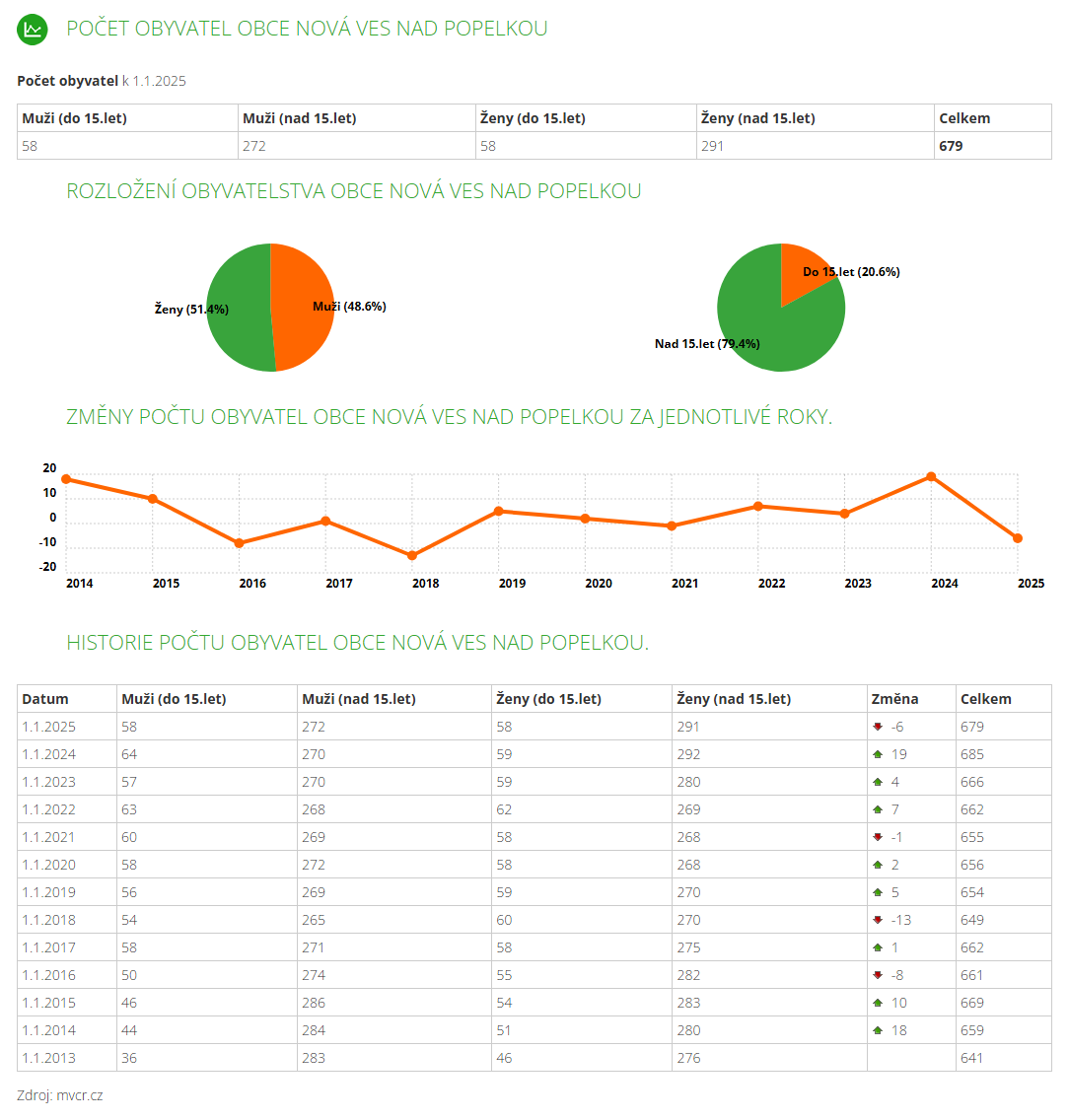Click the Datum column header in the history table

tap(45, 699)
